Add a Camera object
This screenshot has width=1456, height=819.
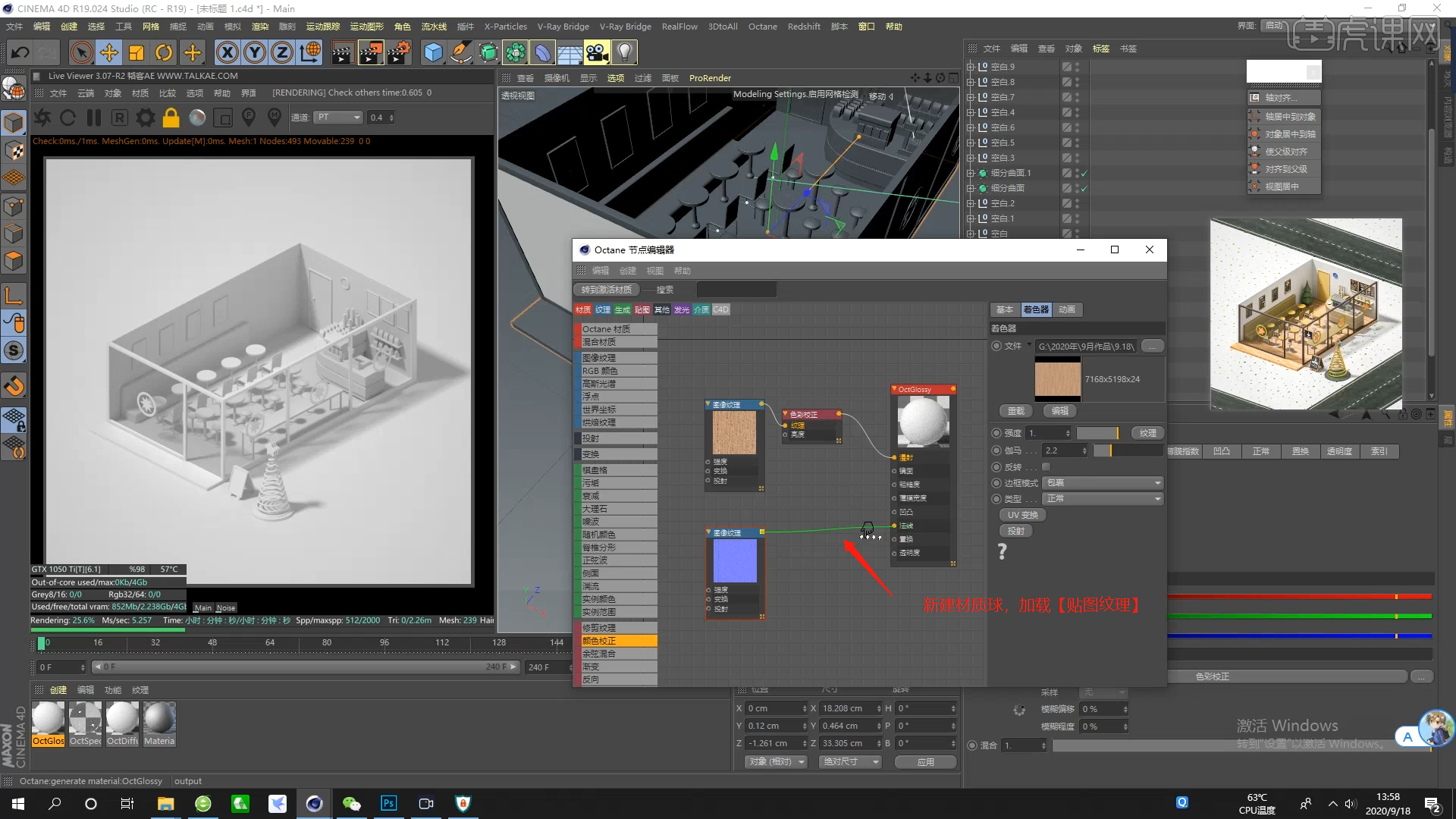(598, 52)
